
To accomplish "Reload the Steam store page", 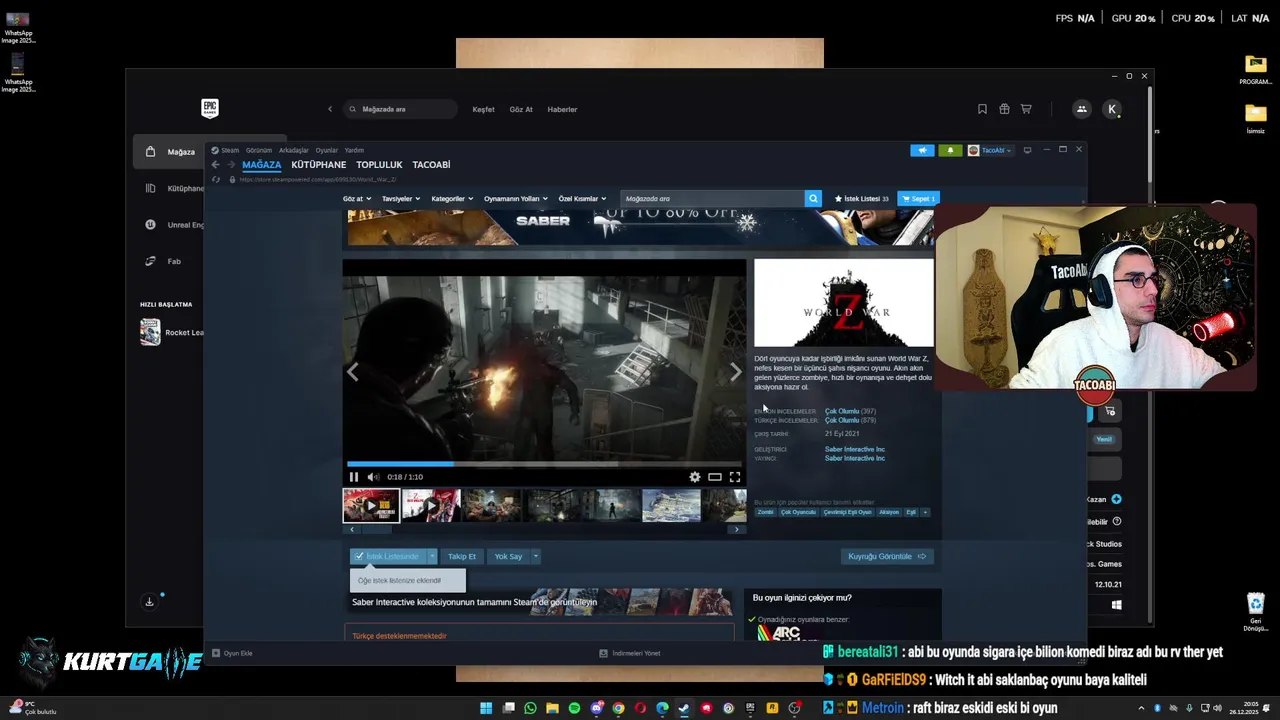I will 215,180.
